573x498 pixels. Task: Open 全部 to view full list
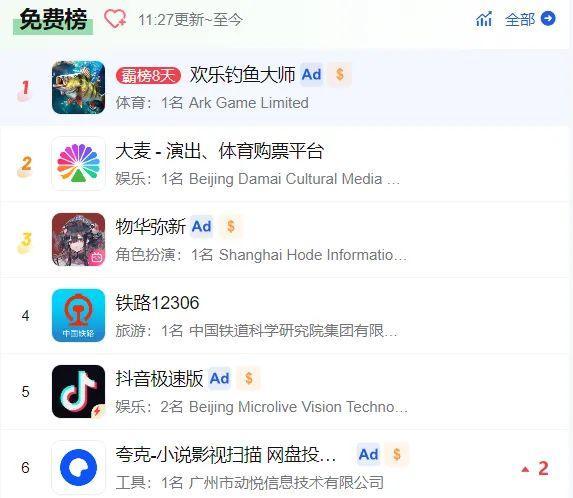click(x=519, y=19)
